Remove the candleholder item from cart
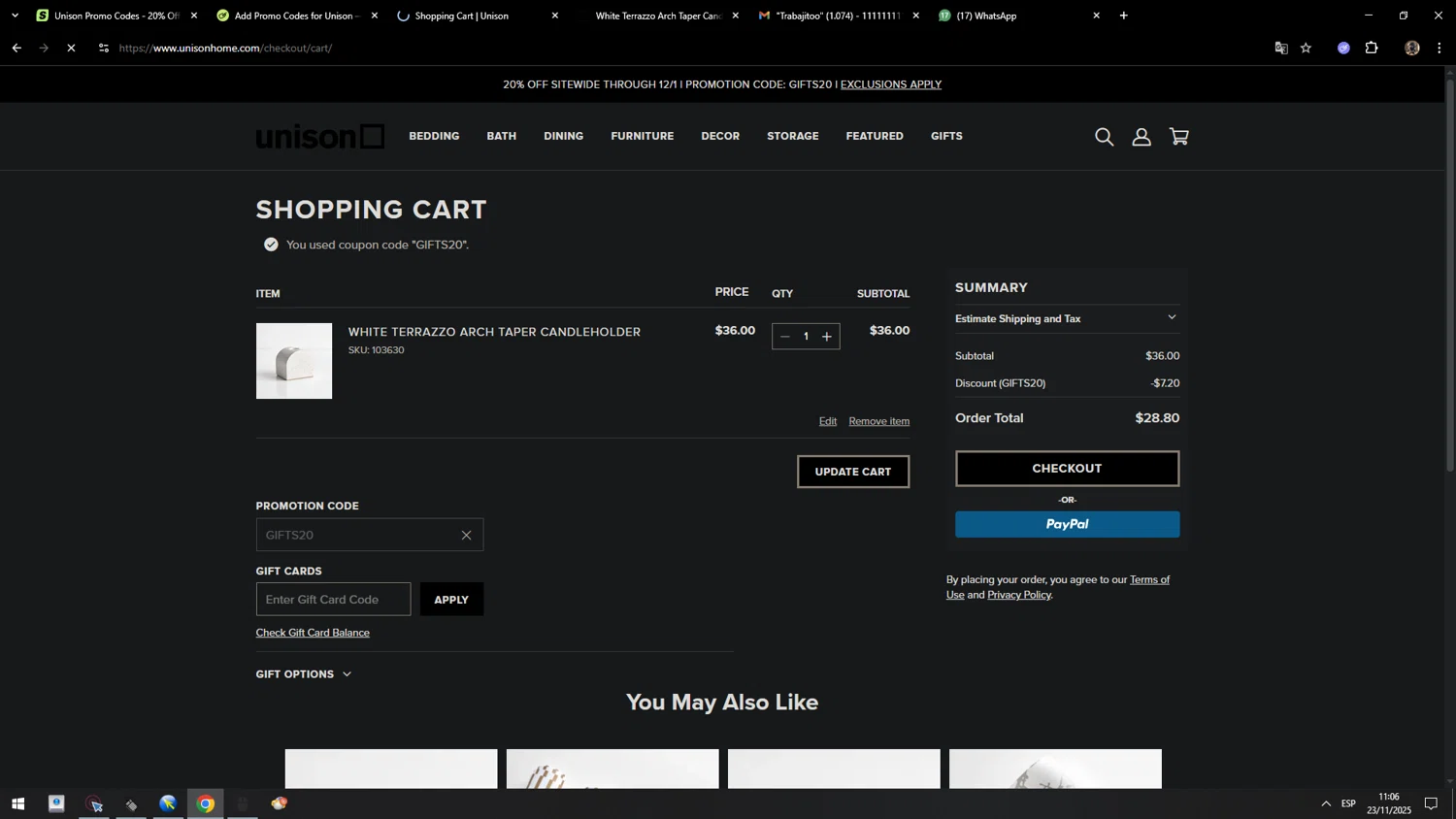The width and height of the screenshot is (1456, 819). coord(878,421)
